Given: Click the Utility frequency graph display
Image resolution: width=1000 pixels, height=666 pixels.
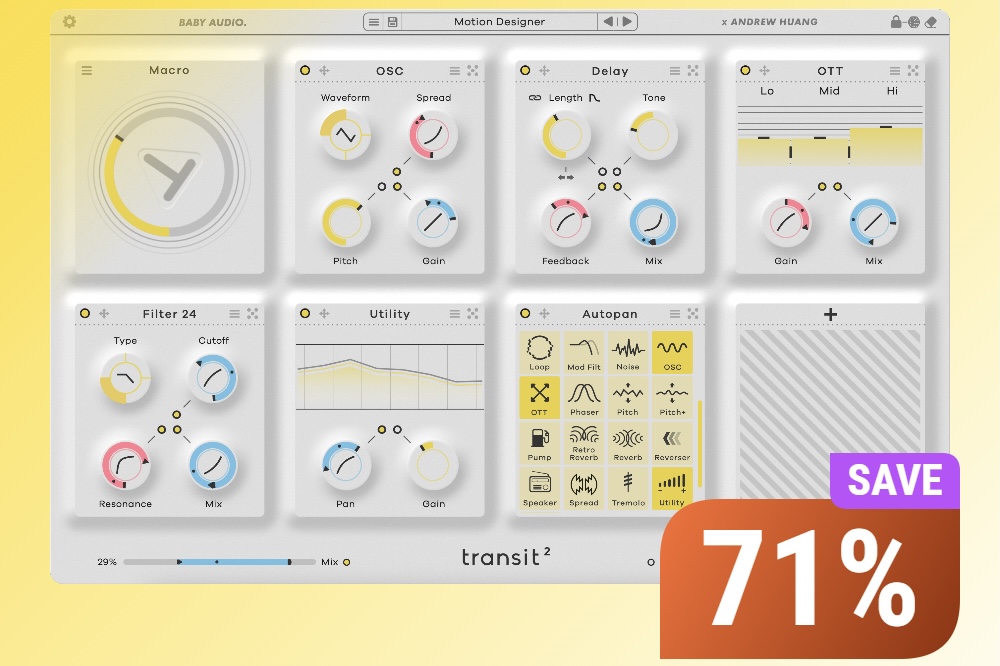Looking at the screenshot, I should click(389, 376).
